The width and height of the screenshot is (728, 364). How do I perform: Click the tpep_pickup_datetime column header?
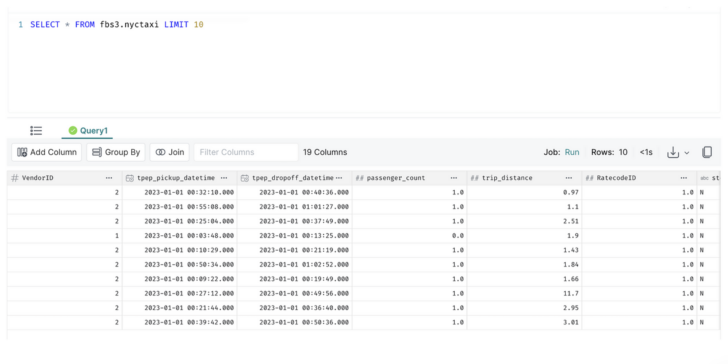180,178
